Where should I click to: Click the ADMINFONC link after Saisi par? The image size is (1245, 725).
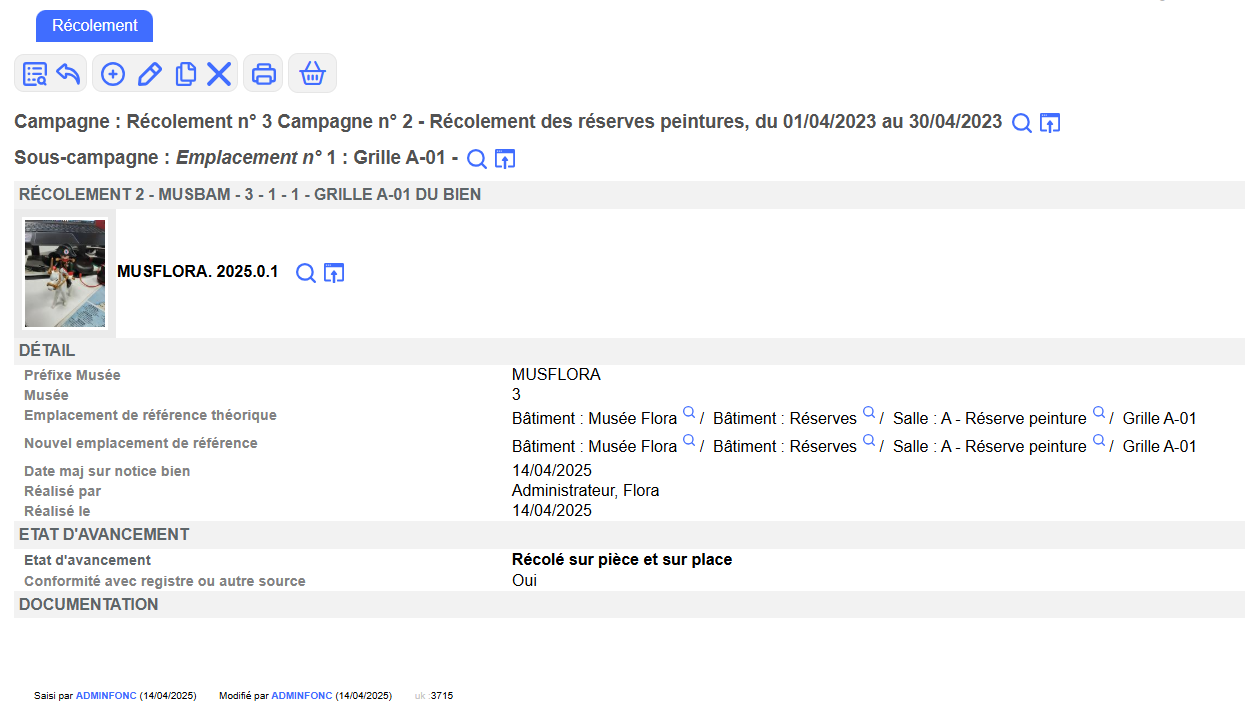point(106,695)
